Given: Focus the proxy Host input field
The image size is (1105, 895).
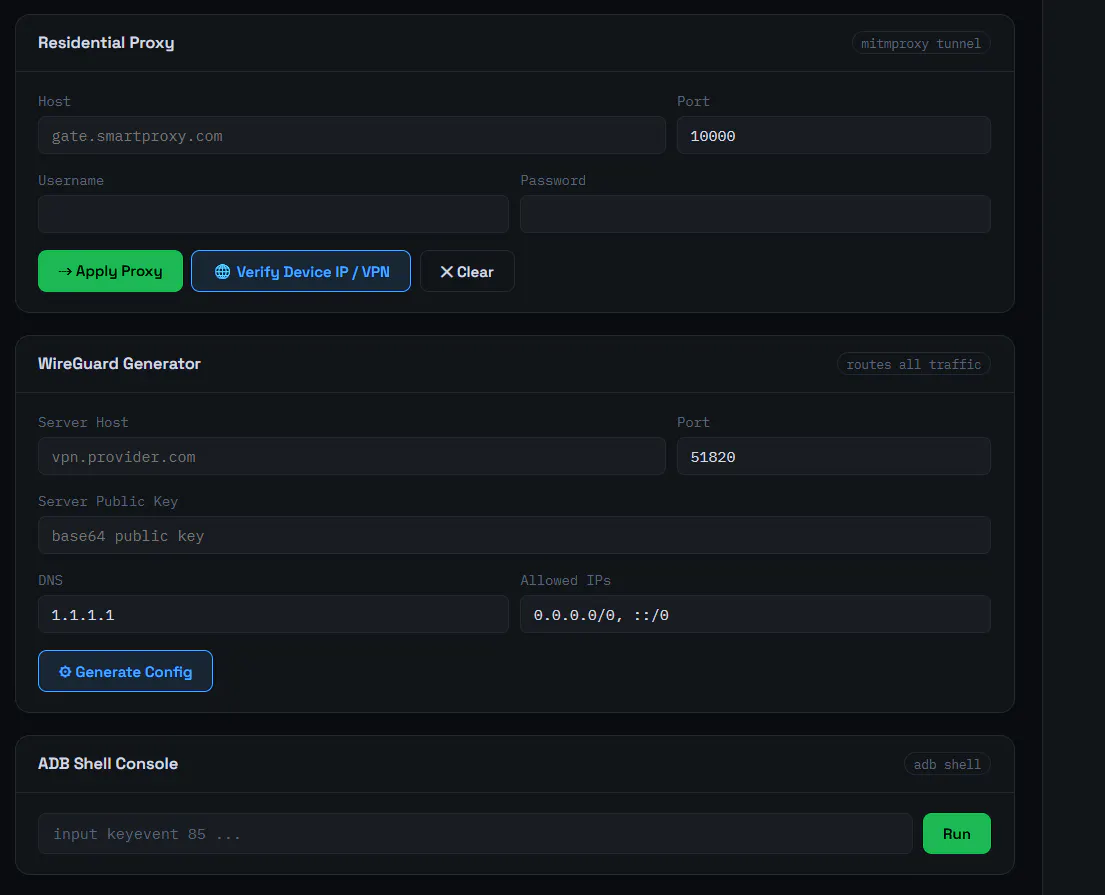Looking at the screenshot, I should pyautogui.click(x=352, y=135).
